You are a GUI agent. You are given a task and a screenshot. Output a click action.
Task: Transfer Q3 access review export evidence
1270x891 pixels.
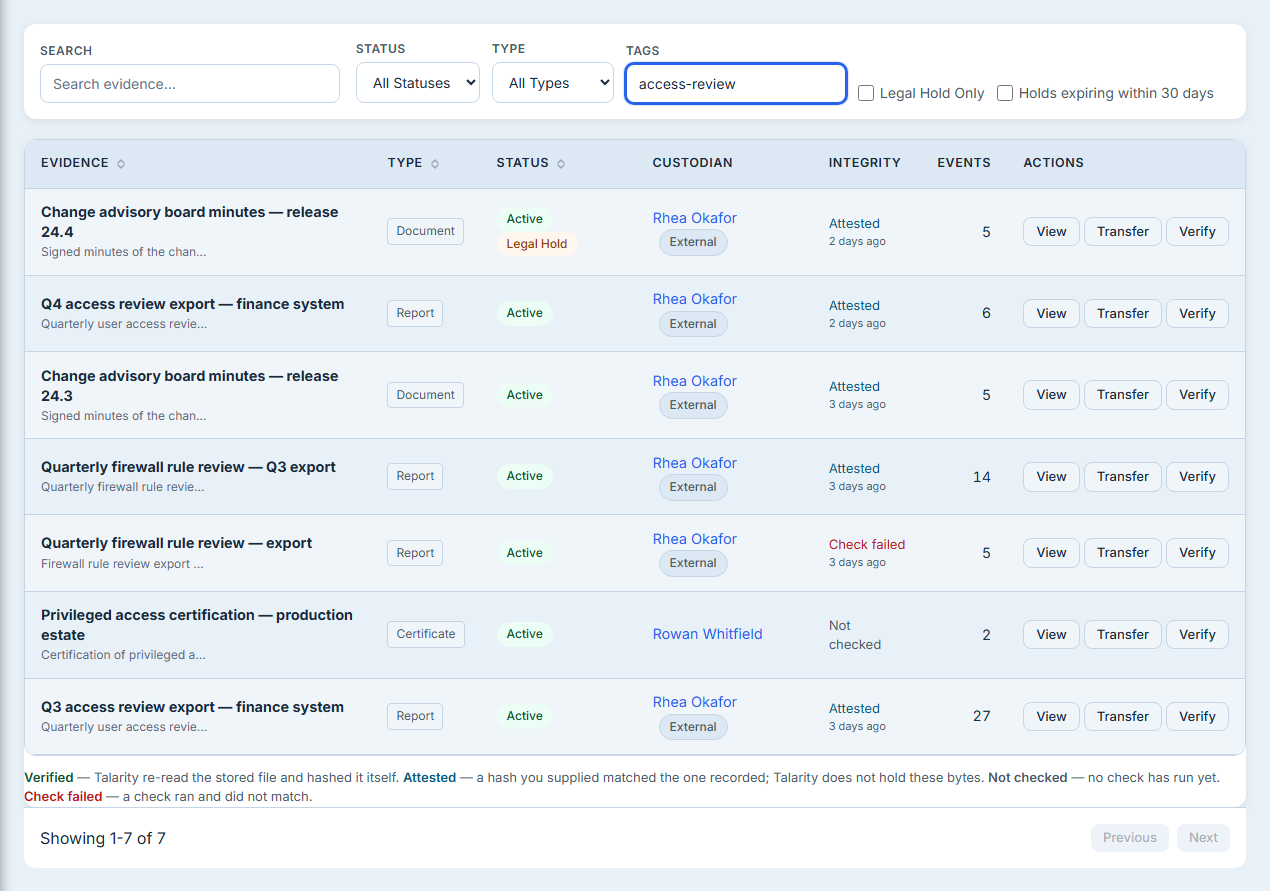[x=1123, y=716]
